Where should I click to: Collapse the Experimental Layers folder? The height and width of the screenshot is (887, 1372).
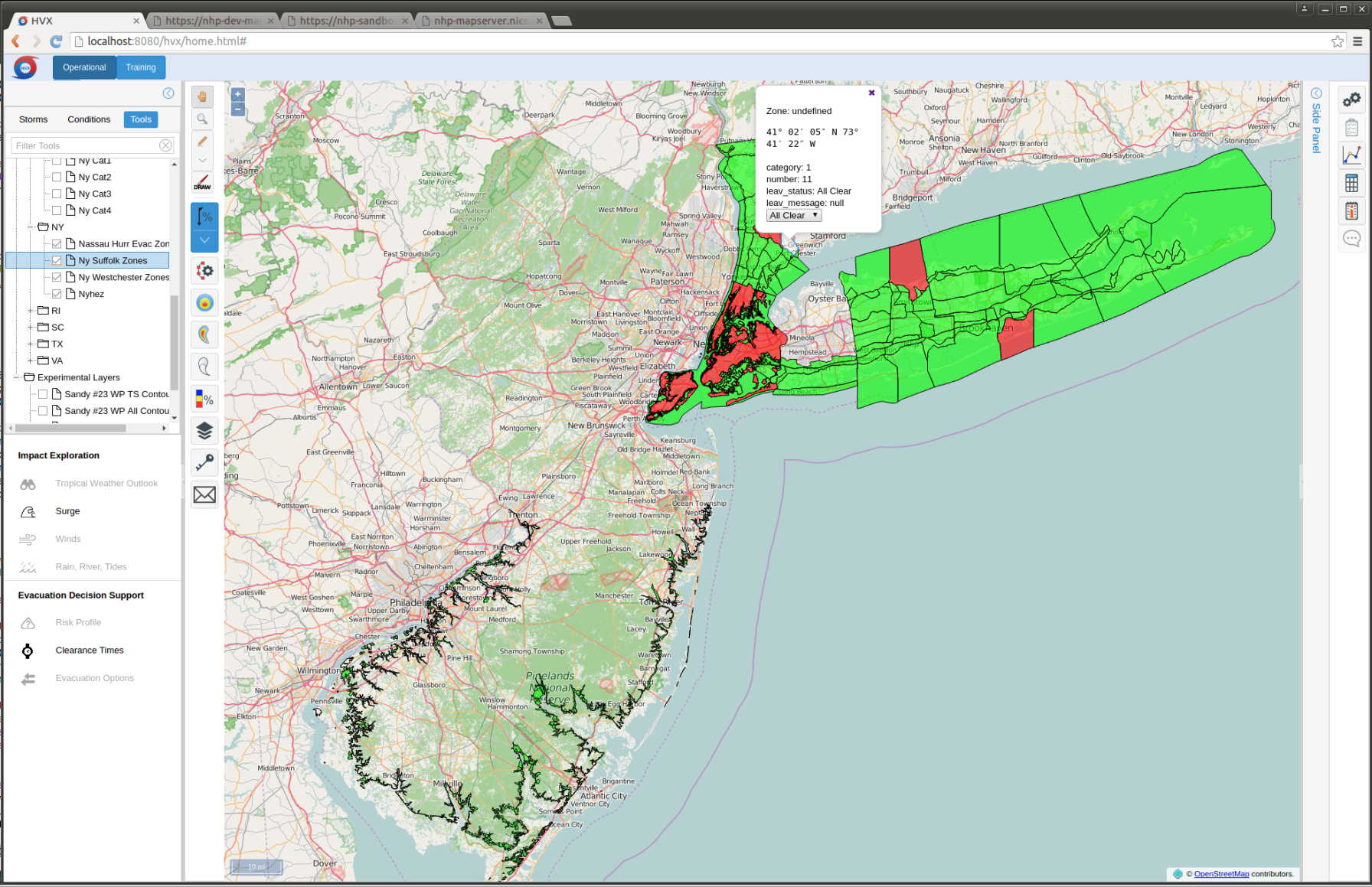pos(17,377)
